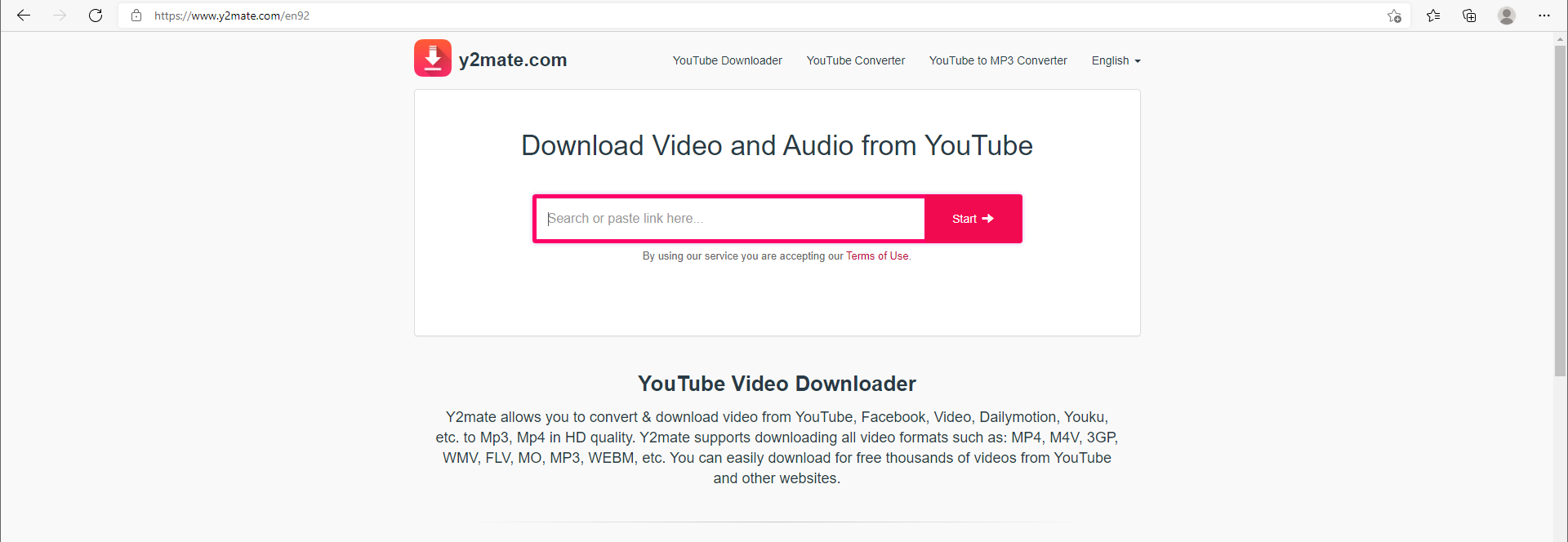Open YouTube Converter nav item

855,60
